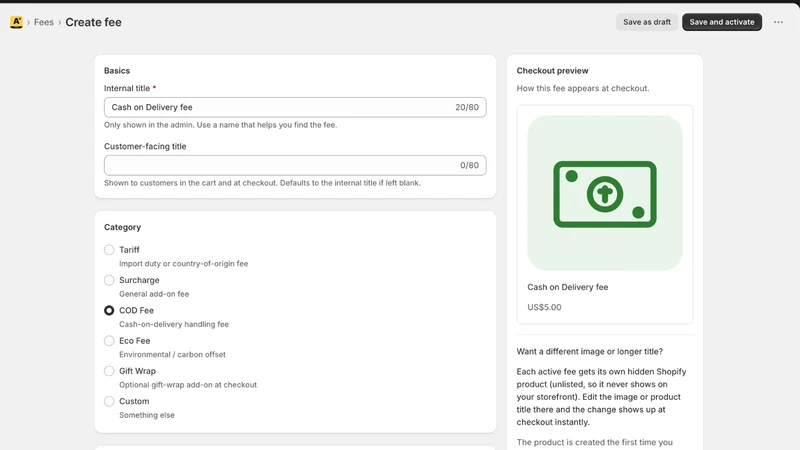Click 'Cash-on-delivery handling fee' description
This screenshot has height=450, width=800.
click(174, 324)
